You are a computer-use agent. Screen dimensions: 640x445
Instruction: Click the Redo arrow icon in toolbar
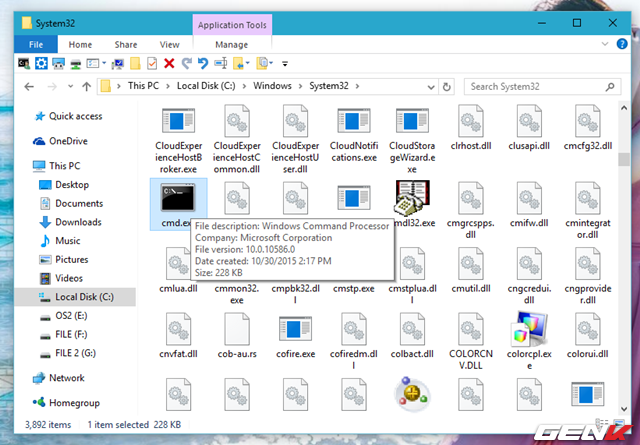[x=186, y=64]
